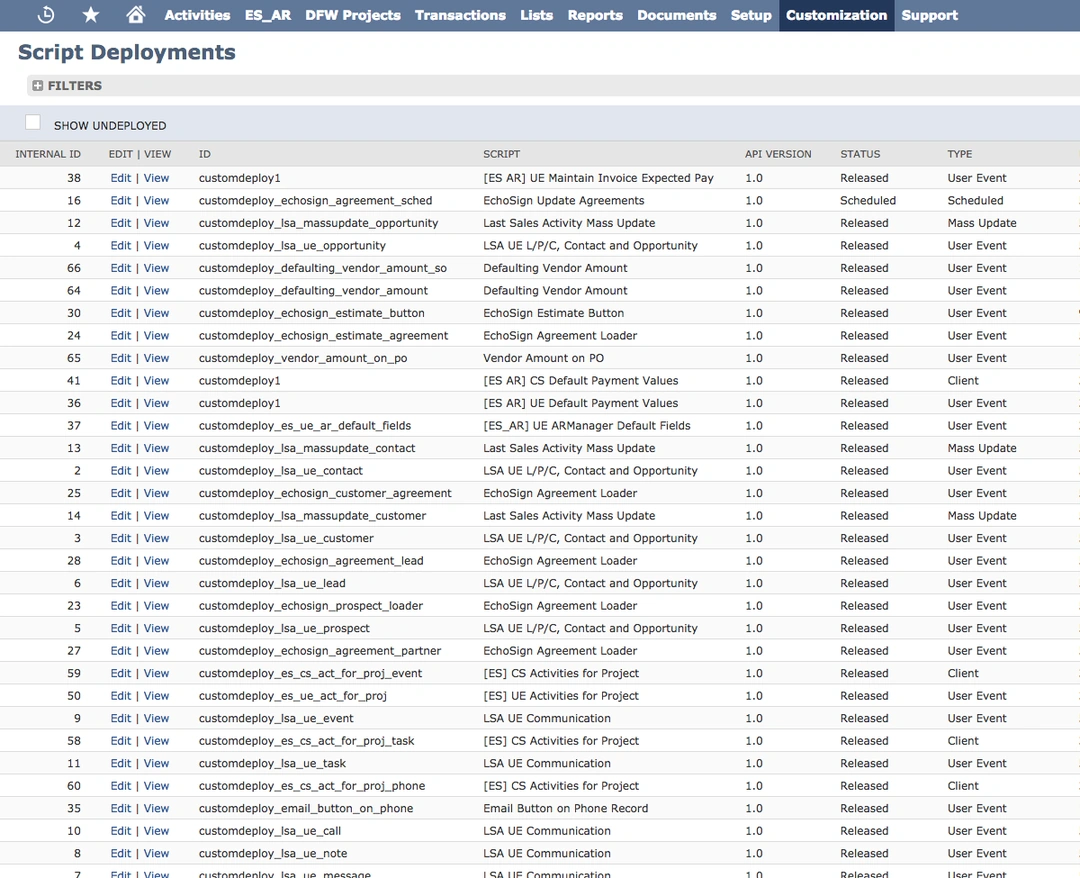Edit customdeploy_defaulting_vendor_amount_so deployment
This screenshot has width=1080, height=878.
point(121,268)
